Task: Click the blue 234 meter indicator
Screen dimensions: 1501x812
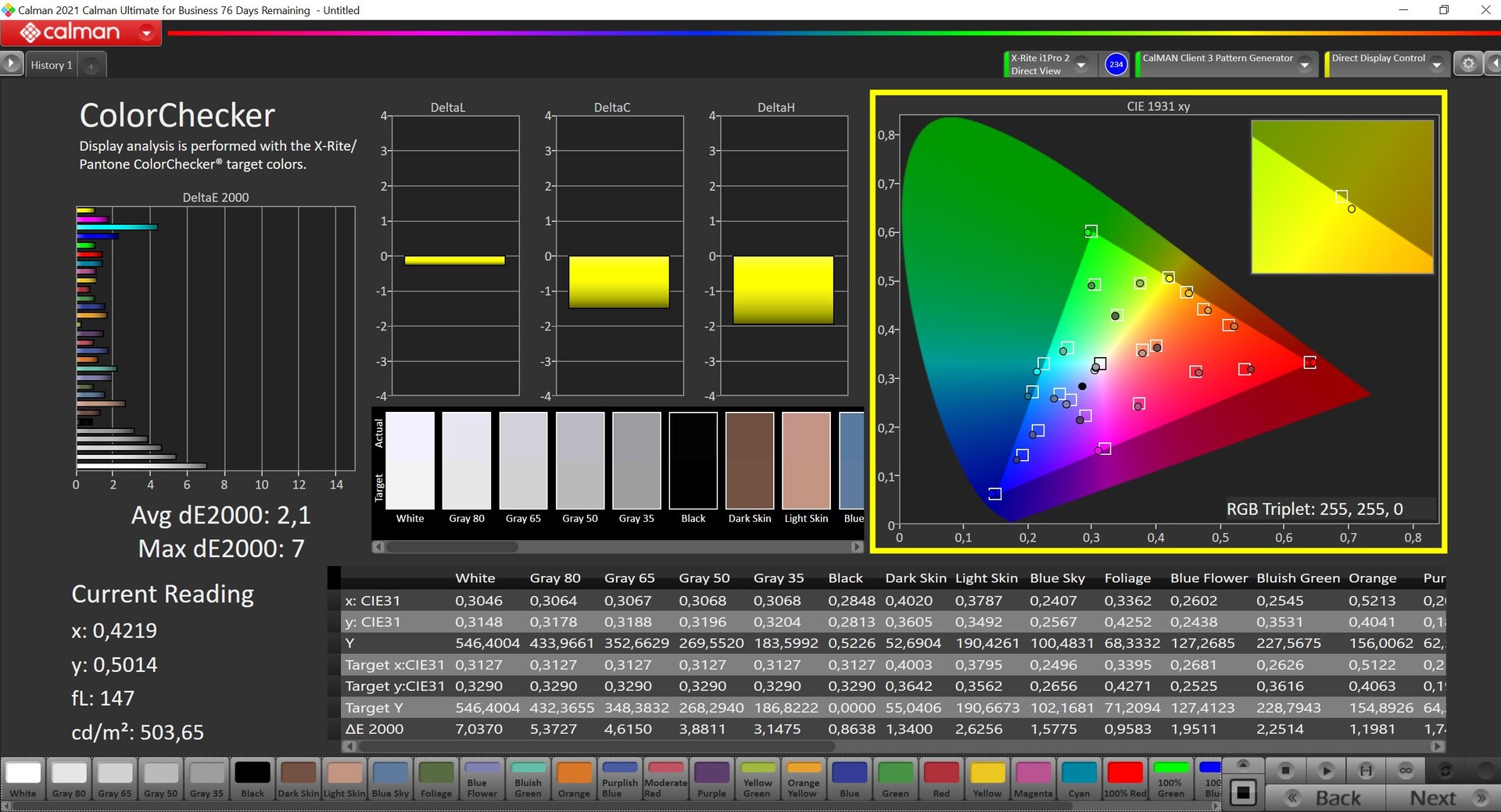Action: point(1116,64)
